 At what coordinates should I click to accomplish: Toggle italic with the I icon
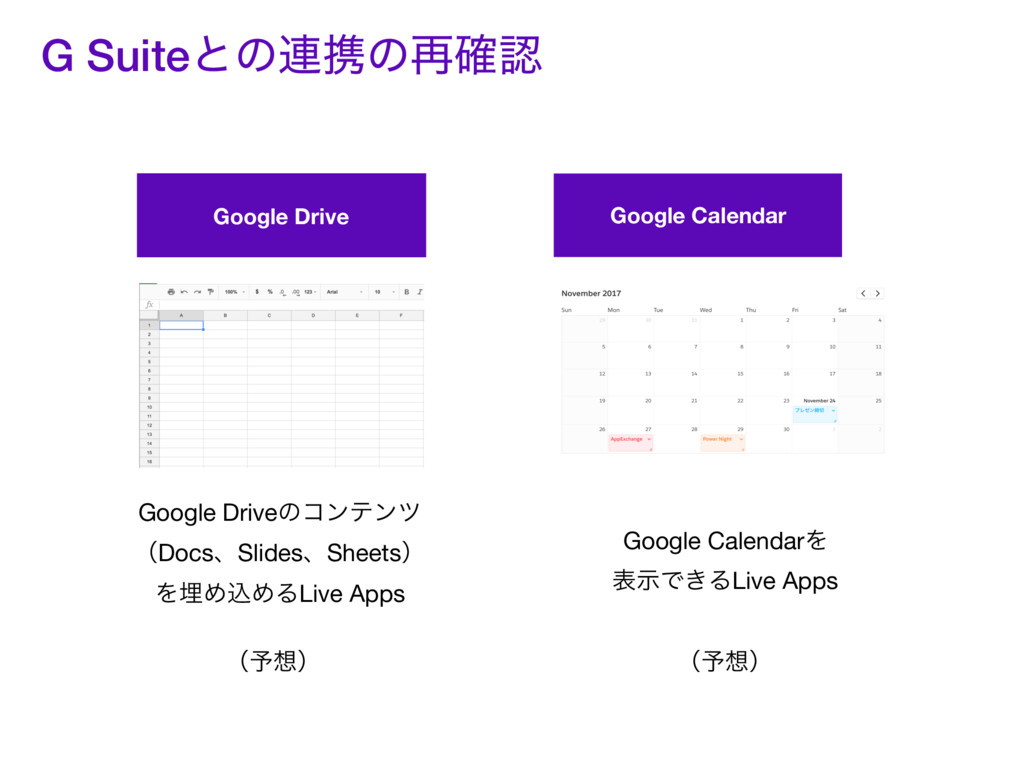(419, 292)
